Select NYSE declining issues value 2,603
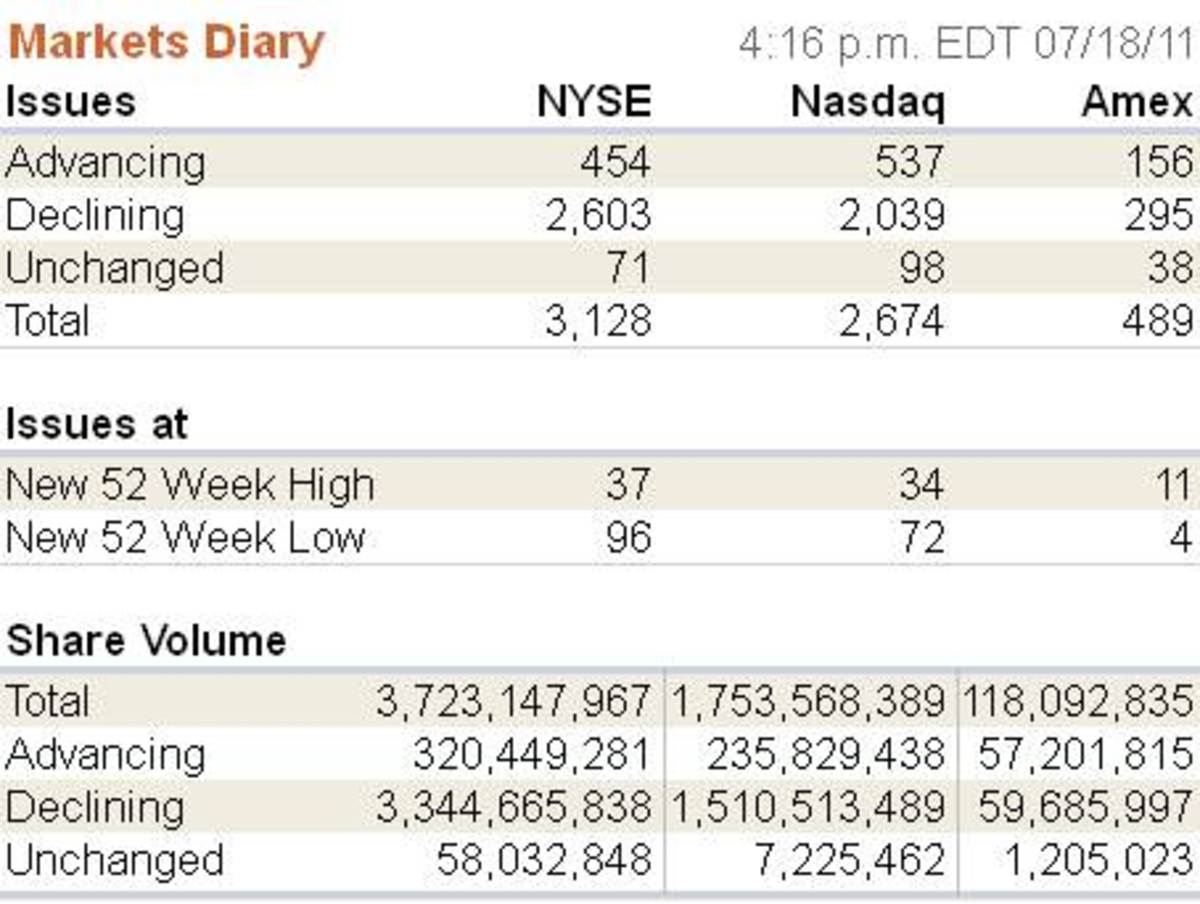 (x=598, y=215)
